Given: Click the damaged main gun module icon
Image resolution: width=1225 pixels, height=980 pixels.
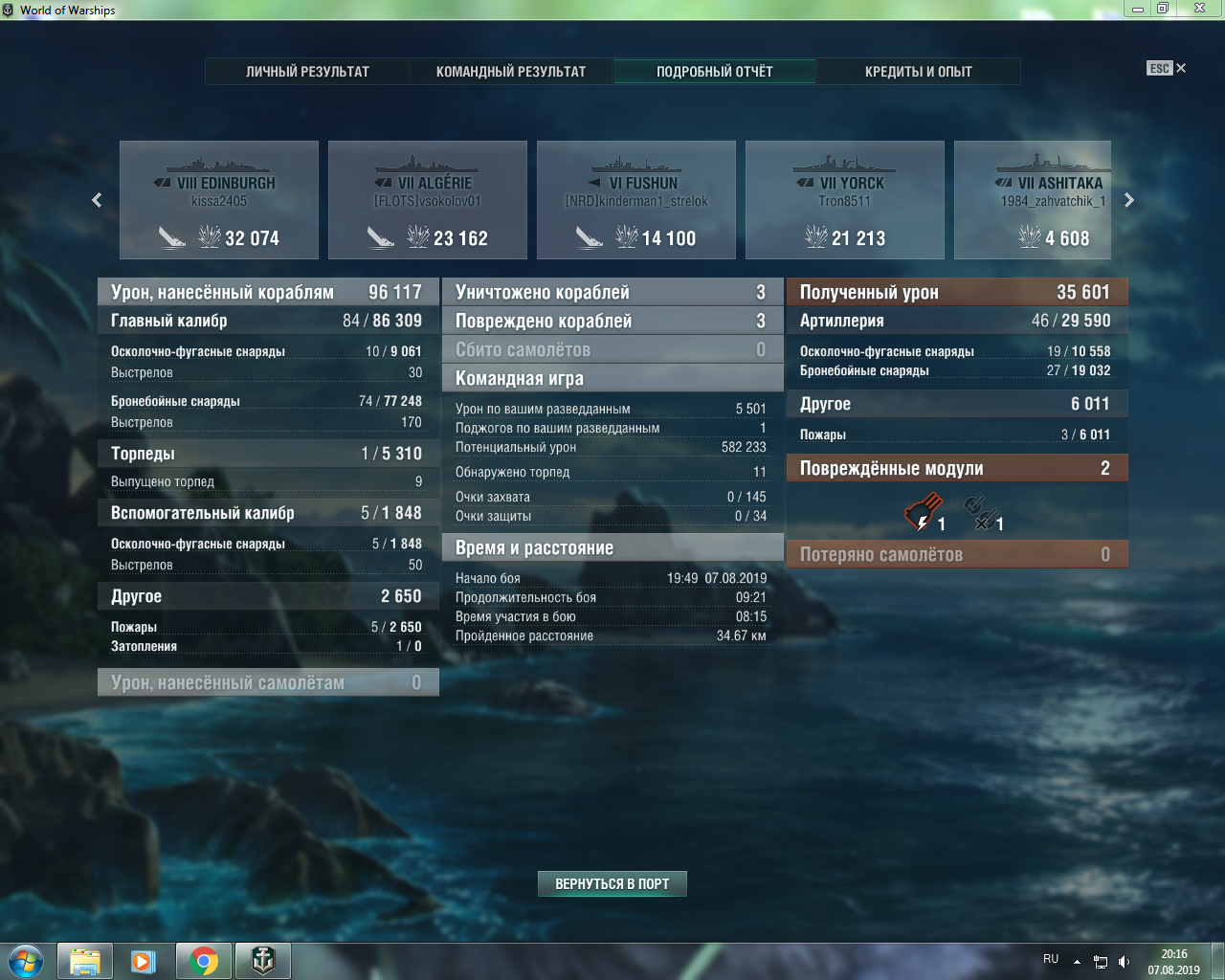Looking at the screenshot, I should (922, 512).
